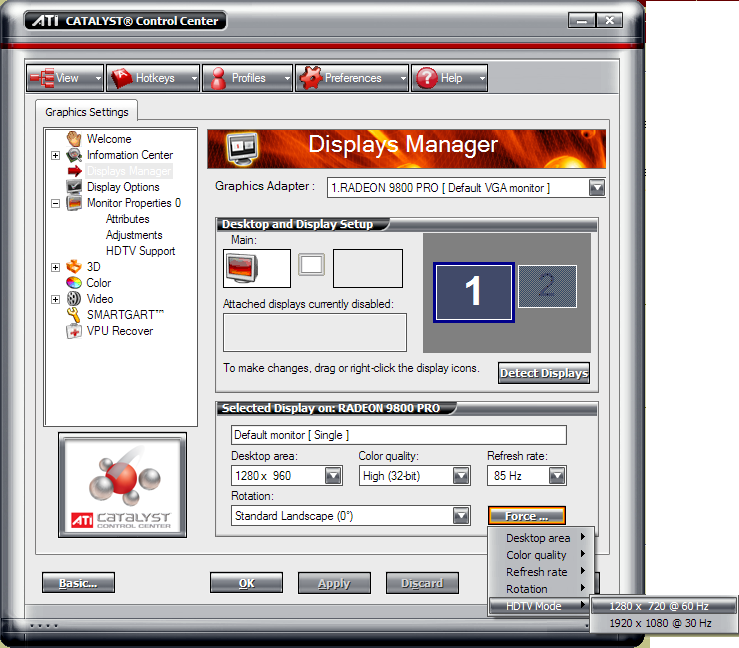Click the Preferences gear icon
This screenshot has width=739, height=648.
click(x=311, y=78)
